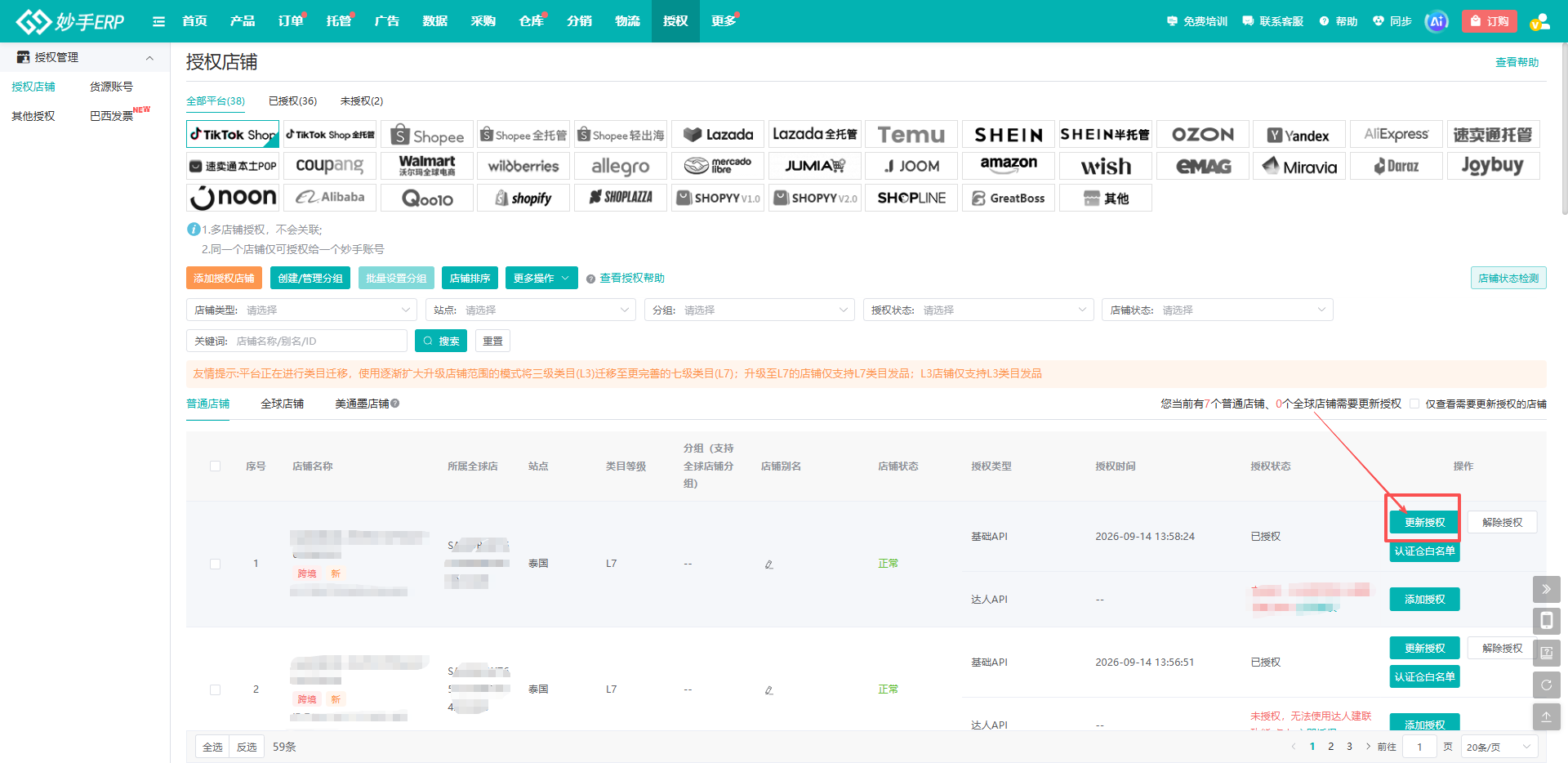Select the shopify platform logo

point(523,198)
